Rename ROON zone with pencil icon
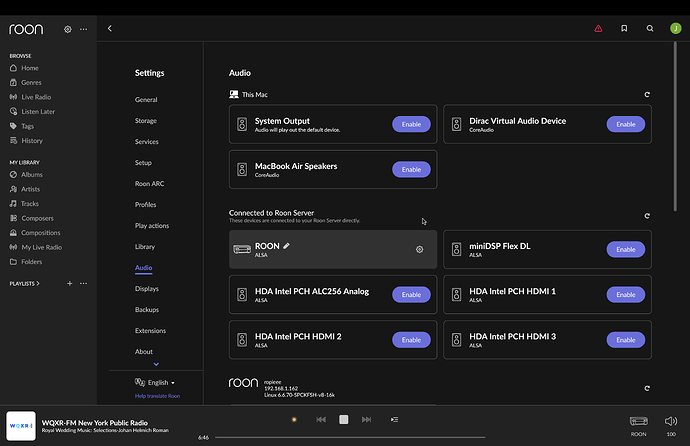The image size is (690, 446). (286, 246)
